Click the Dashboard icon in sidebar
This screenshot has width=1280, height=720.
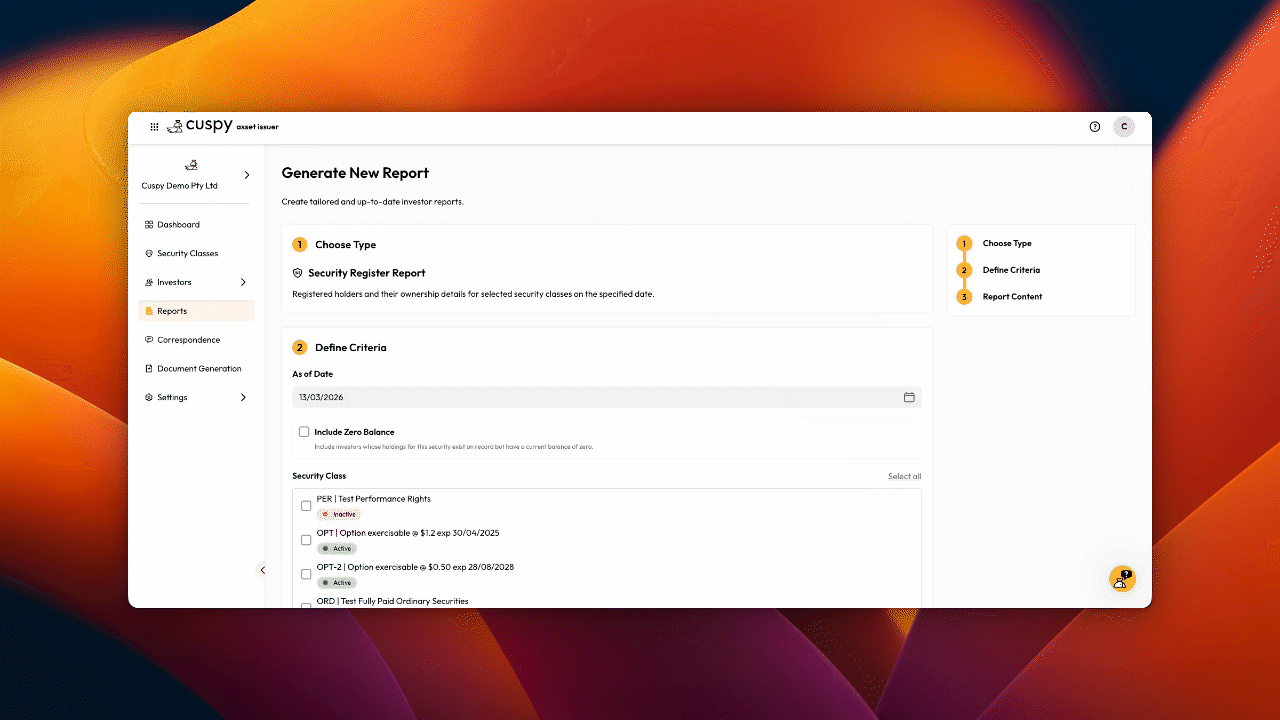click(149, 225)
